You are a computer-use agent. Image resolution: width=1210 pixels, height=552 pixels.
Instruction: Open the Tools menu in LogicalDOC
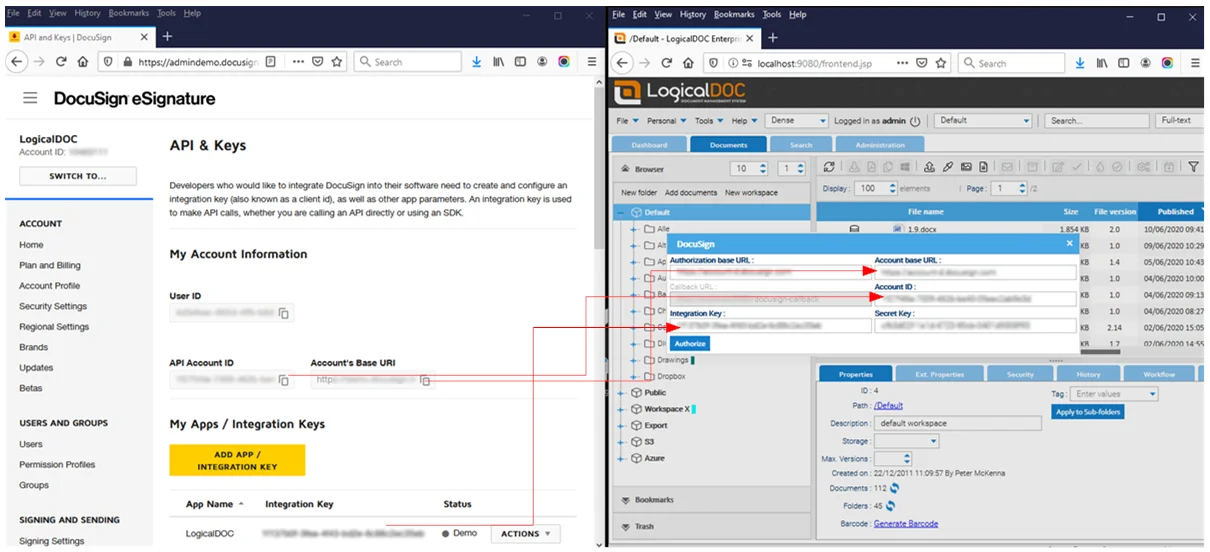(708, 121)
